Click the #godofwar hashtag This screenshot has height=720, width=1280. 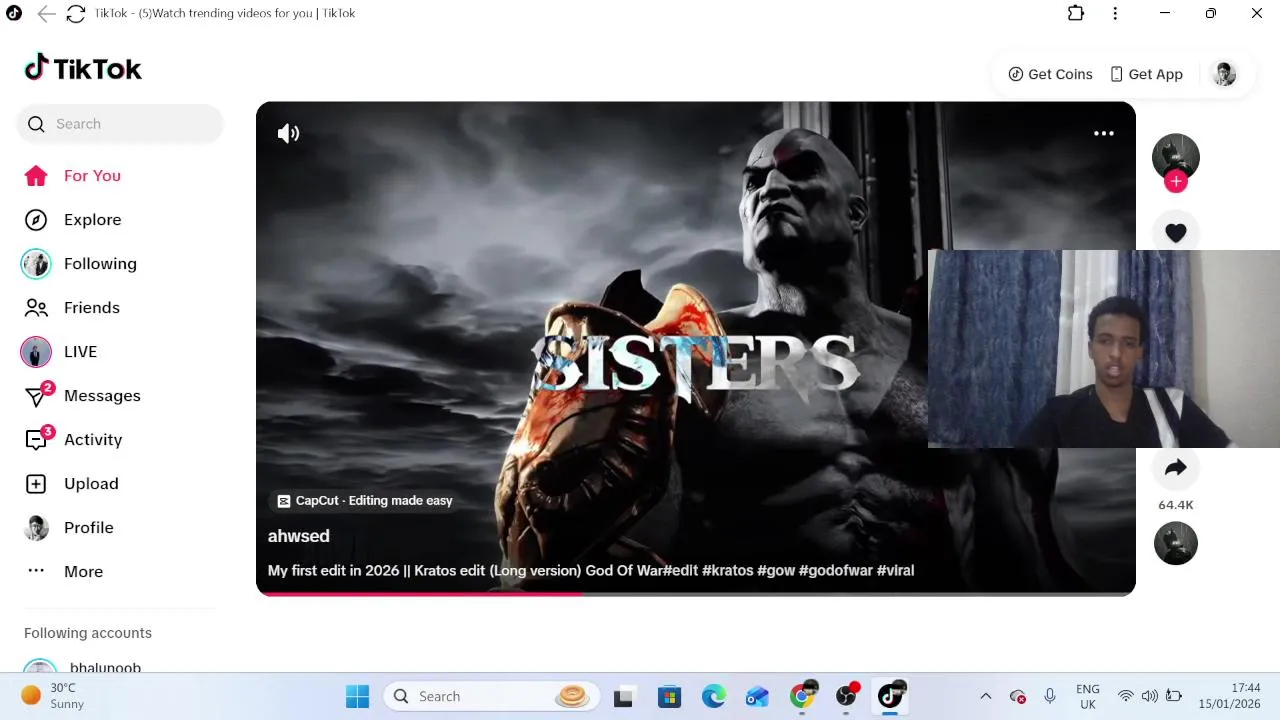click(x=836, y=570)
